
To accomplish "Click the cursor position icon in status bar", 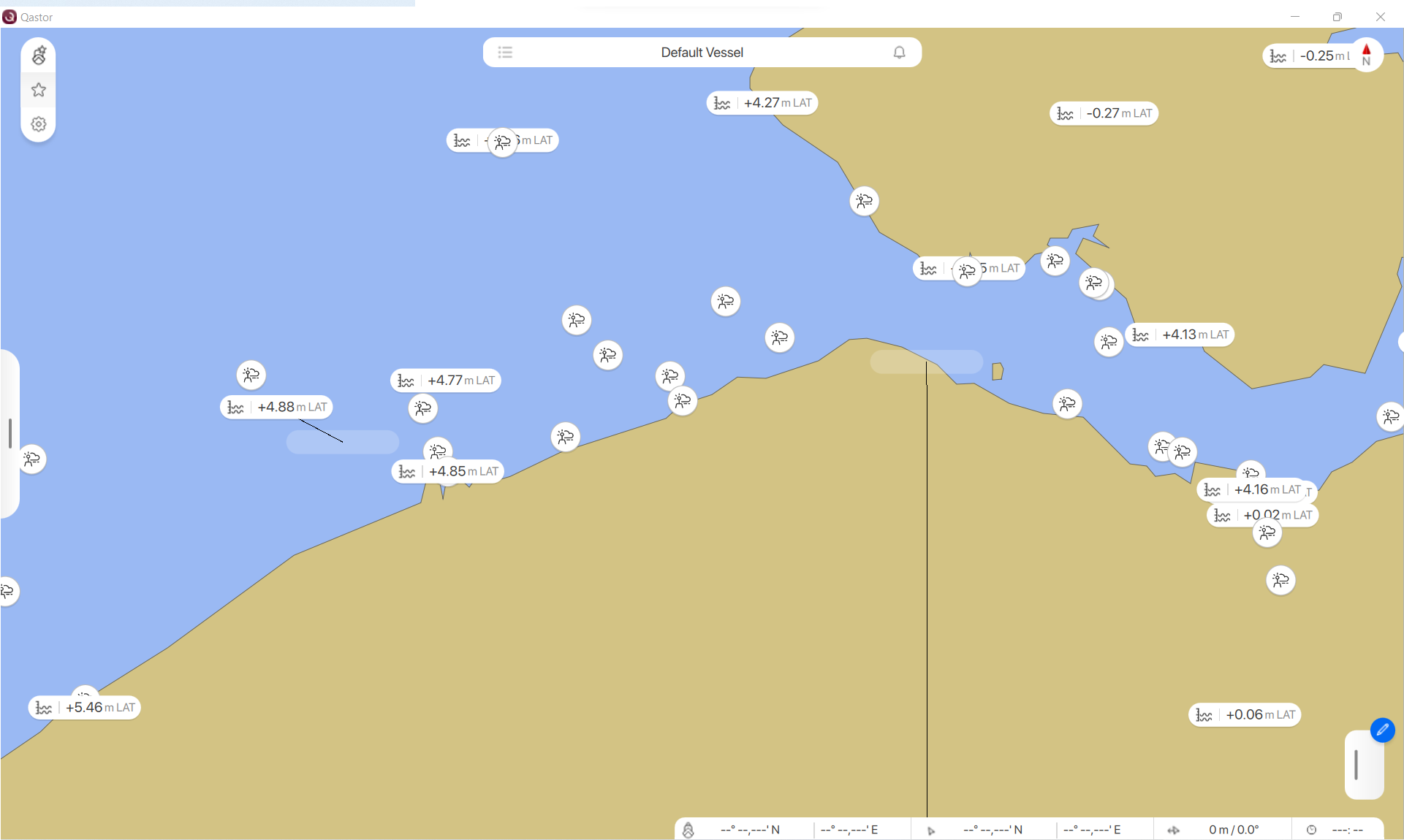I will [x=931, y=831].
